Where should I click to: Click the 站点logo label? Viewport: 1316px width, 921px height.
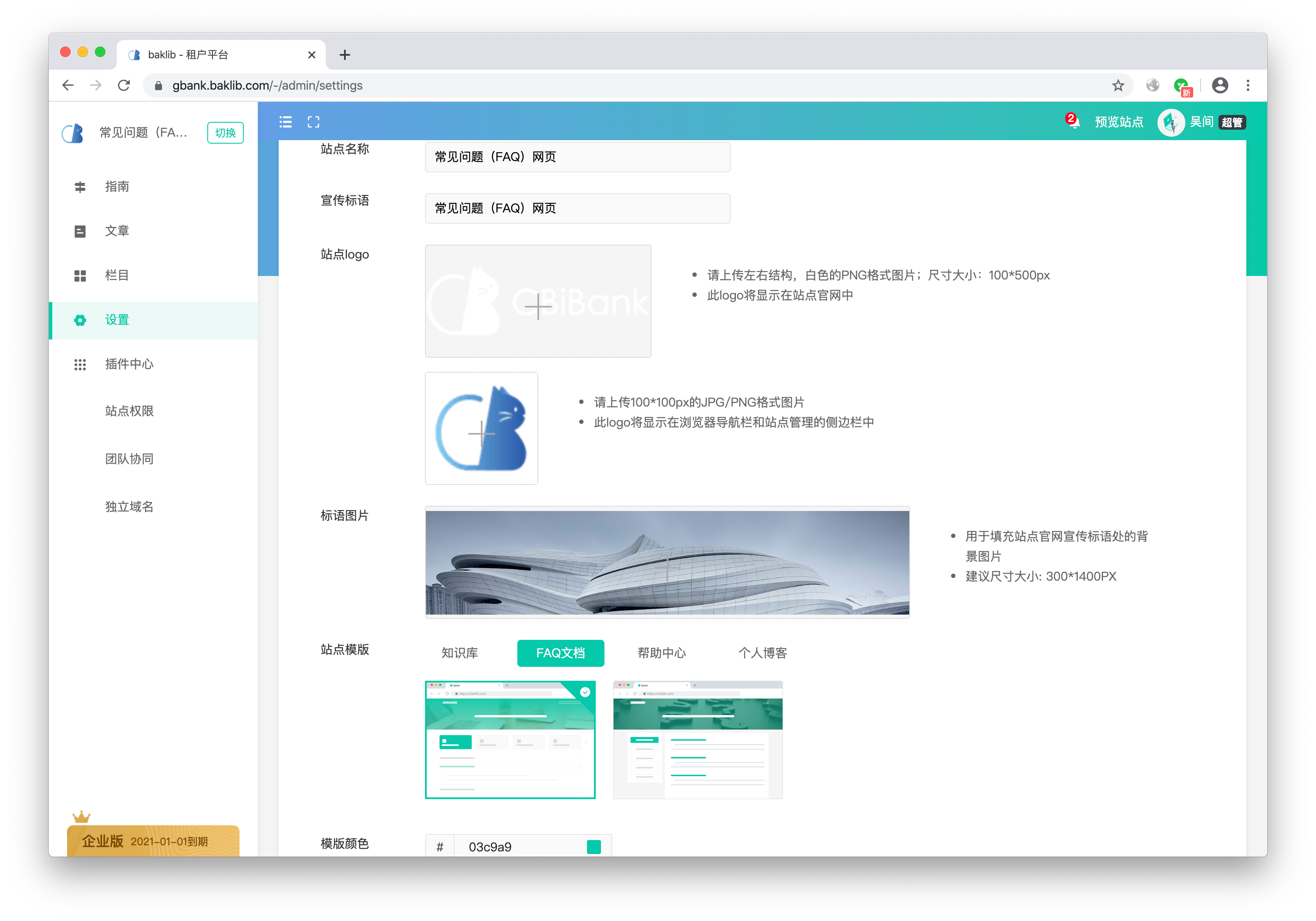click(x=344, y=254)
